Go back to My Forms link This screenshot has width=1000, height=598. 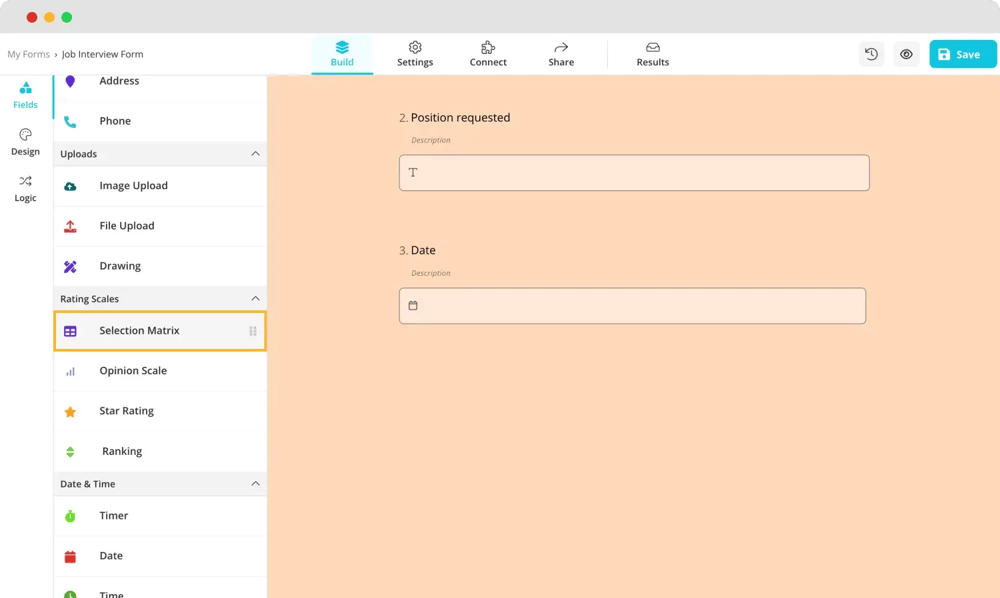point(28,54)
